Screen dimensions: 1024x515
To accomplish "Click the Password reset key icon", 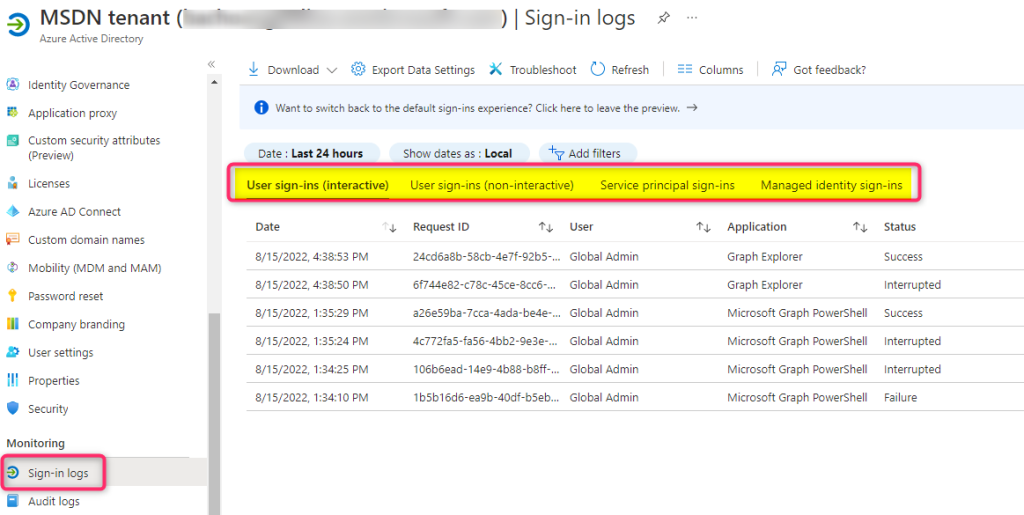I will [x=12, y=296].
